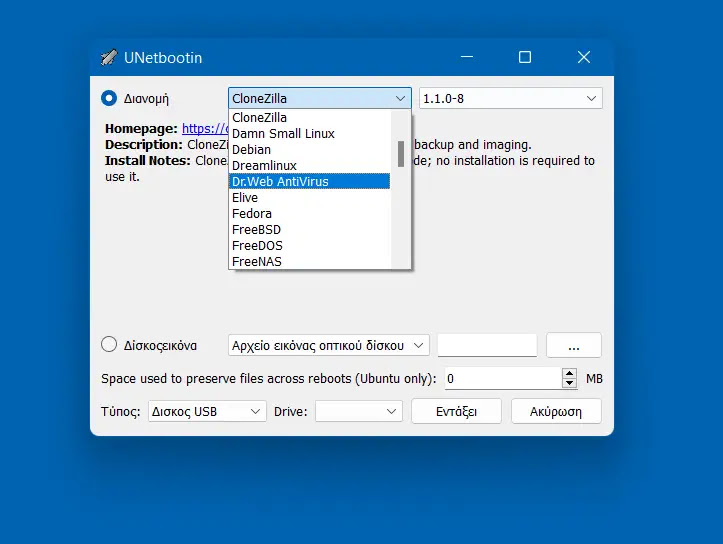Open the Drive dropdown
723x544 pixels.
359,411
